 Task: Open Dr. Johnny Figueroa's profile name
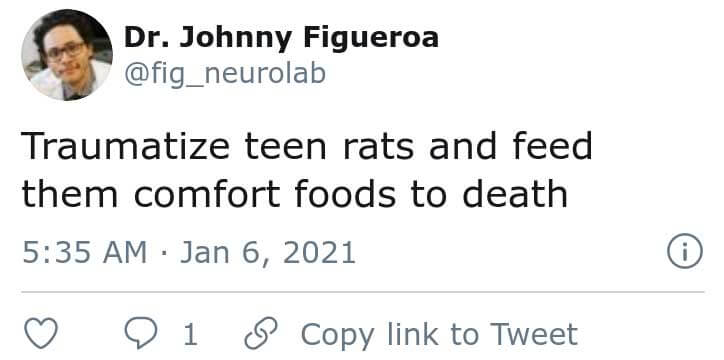click(281, 38)
